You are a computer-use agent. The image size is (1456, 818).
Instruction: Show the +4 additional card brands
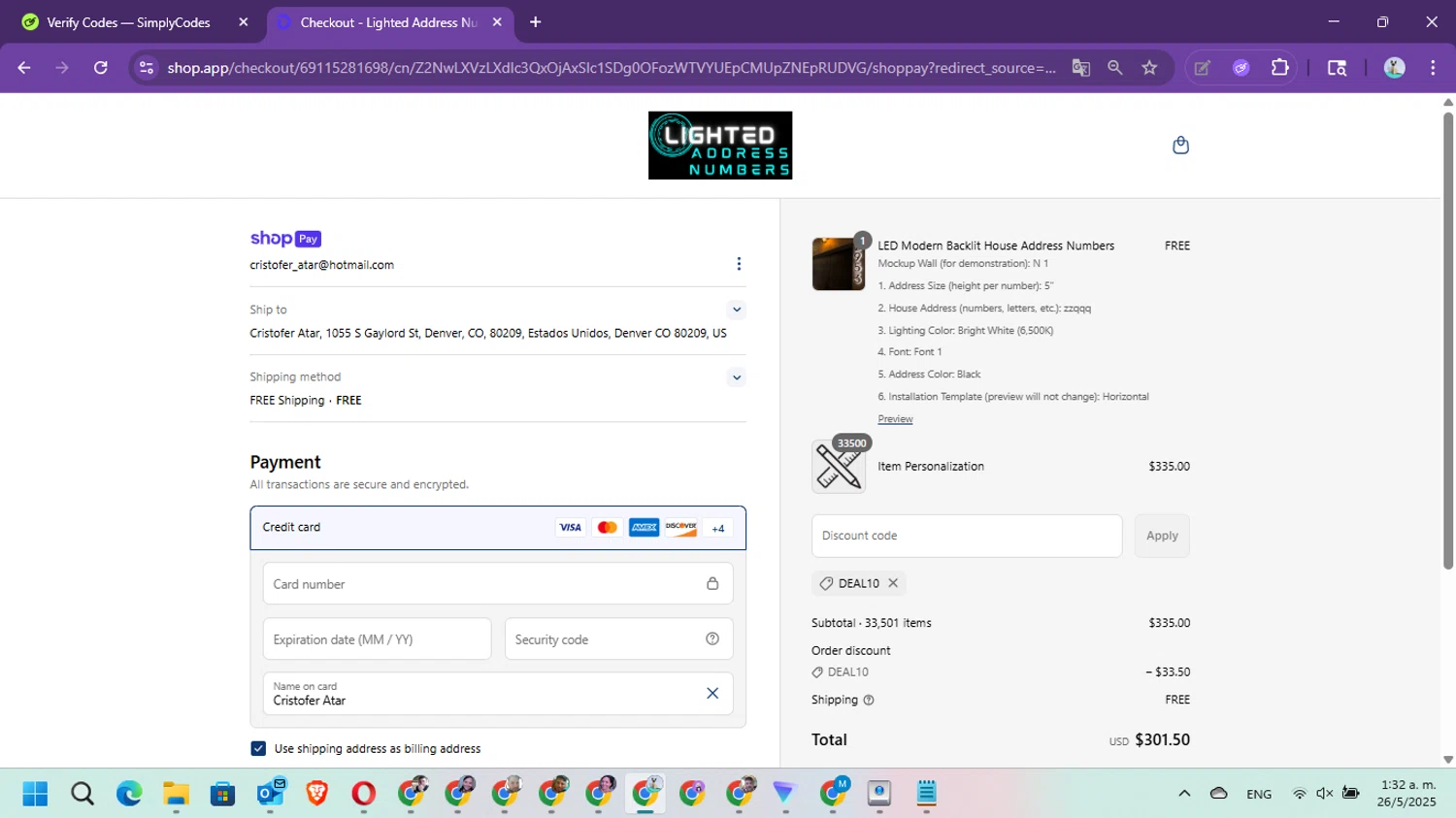coord(718,528)
